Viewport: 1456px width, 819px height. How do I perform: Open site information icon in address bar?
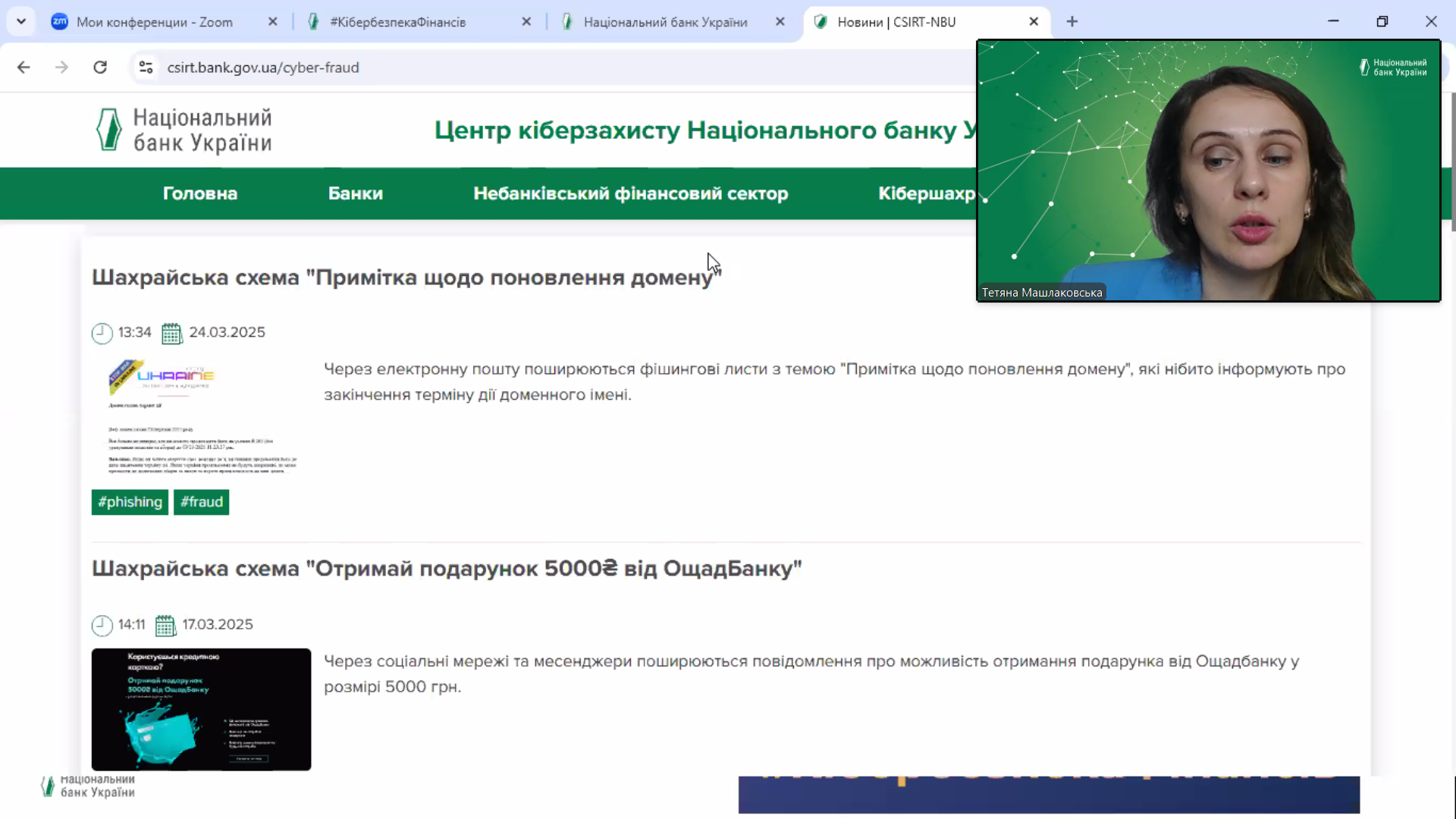coord(146,67)
